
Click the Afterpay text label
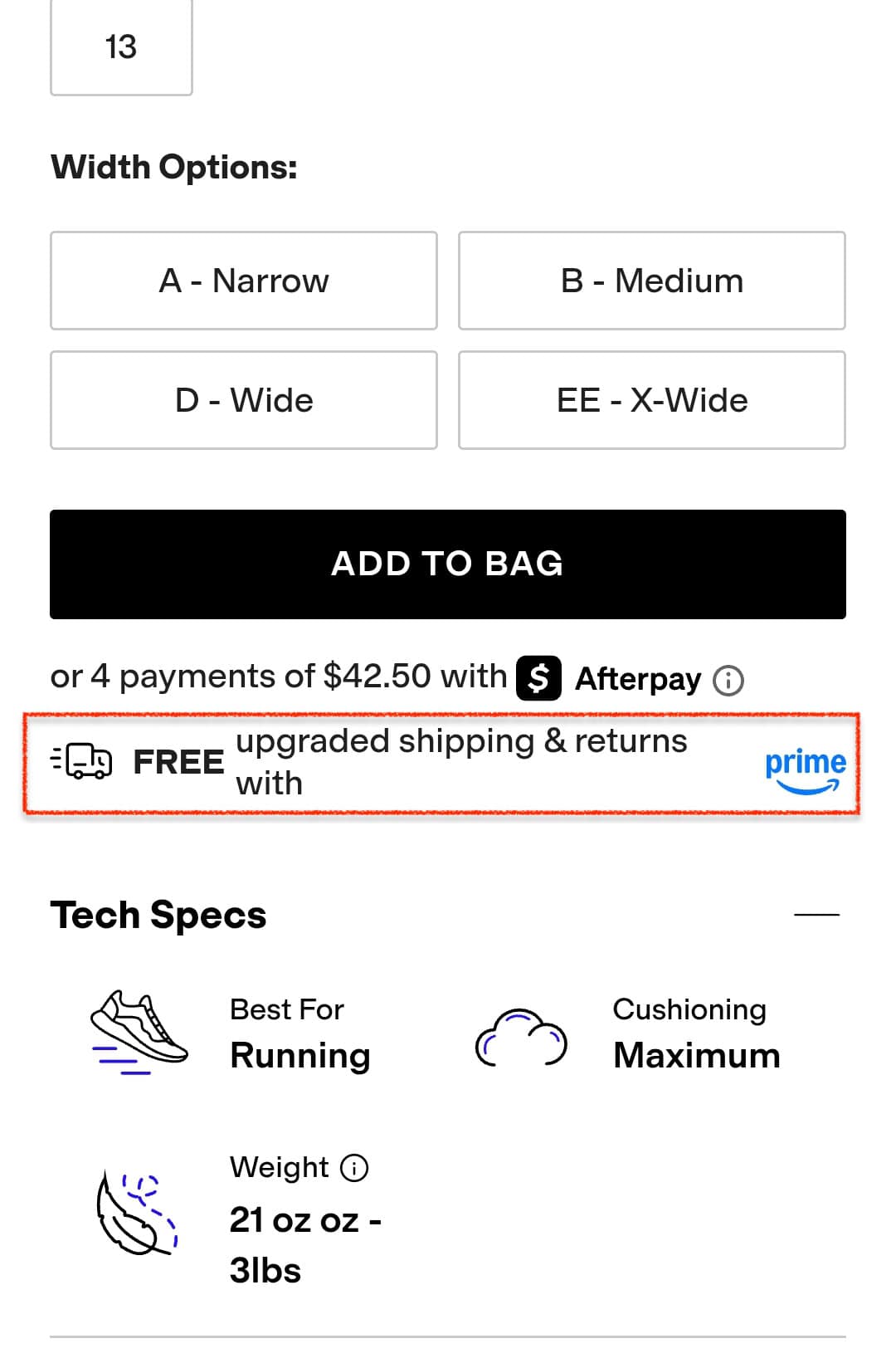637,678
